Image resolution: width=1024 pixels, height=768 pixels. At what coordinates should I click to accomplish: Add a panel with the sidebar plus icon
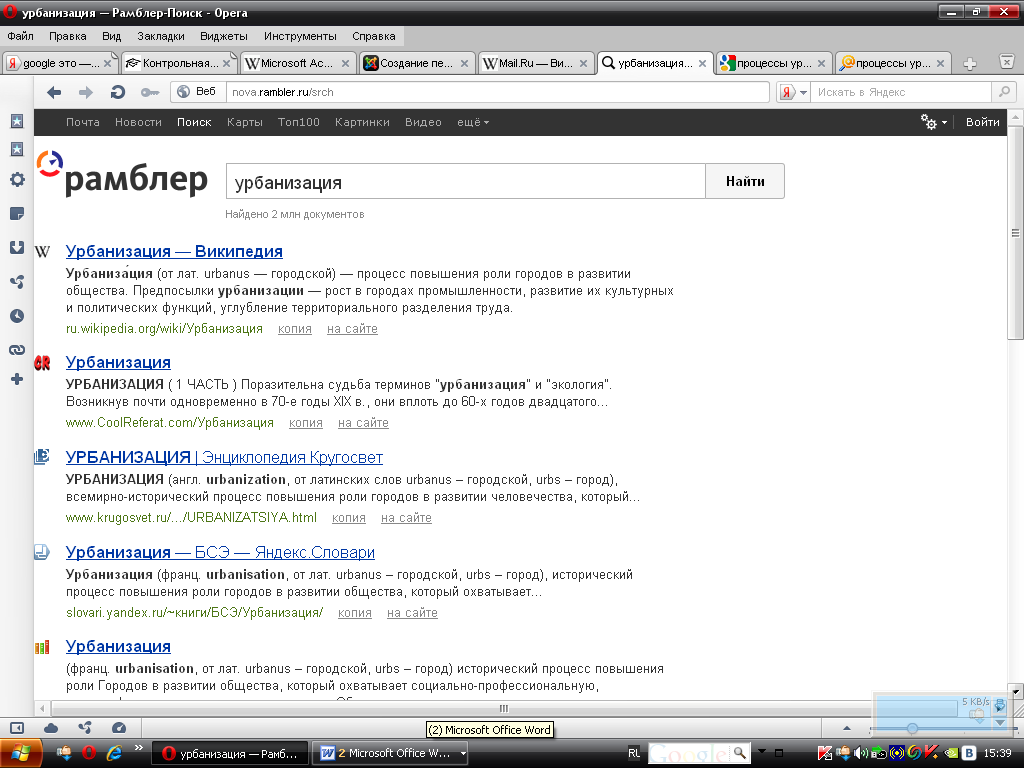click(17, 379)
